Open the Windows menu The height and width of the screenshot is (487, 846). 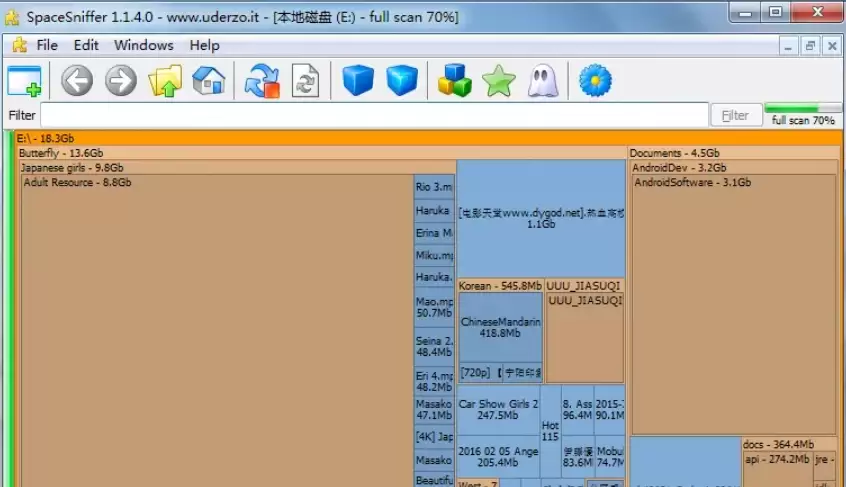pos(144,45)
